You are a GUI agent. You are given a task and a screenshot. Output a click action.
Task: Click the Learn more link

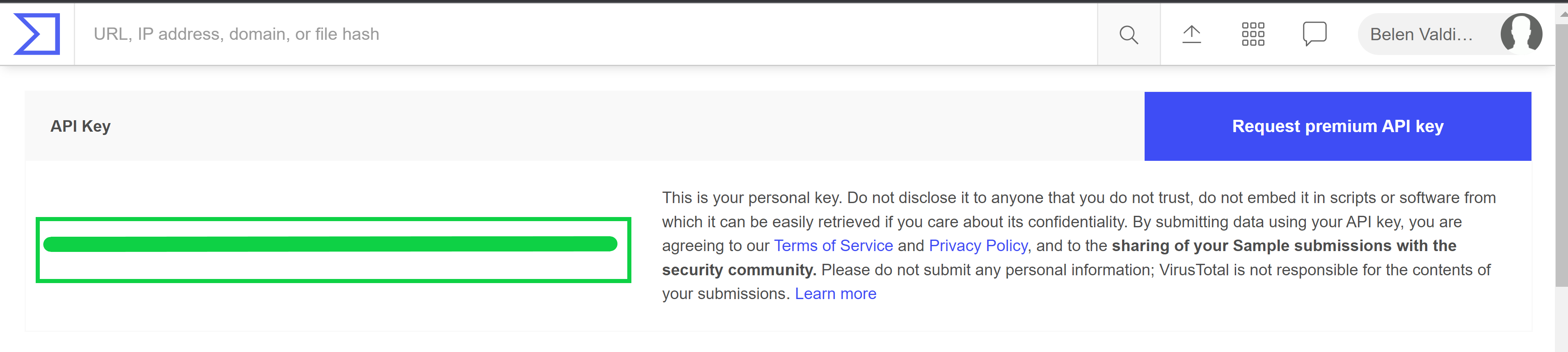tap(835, 293)
